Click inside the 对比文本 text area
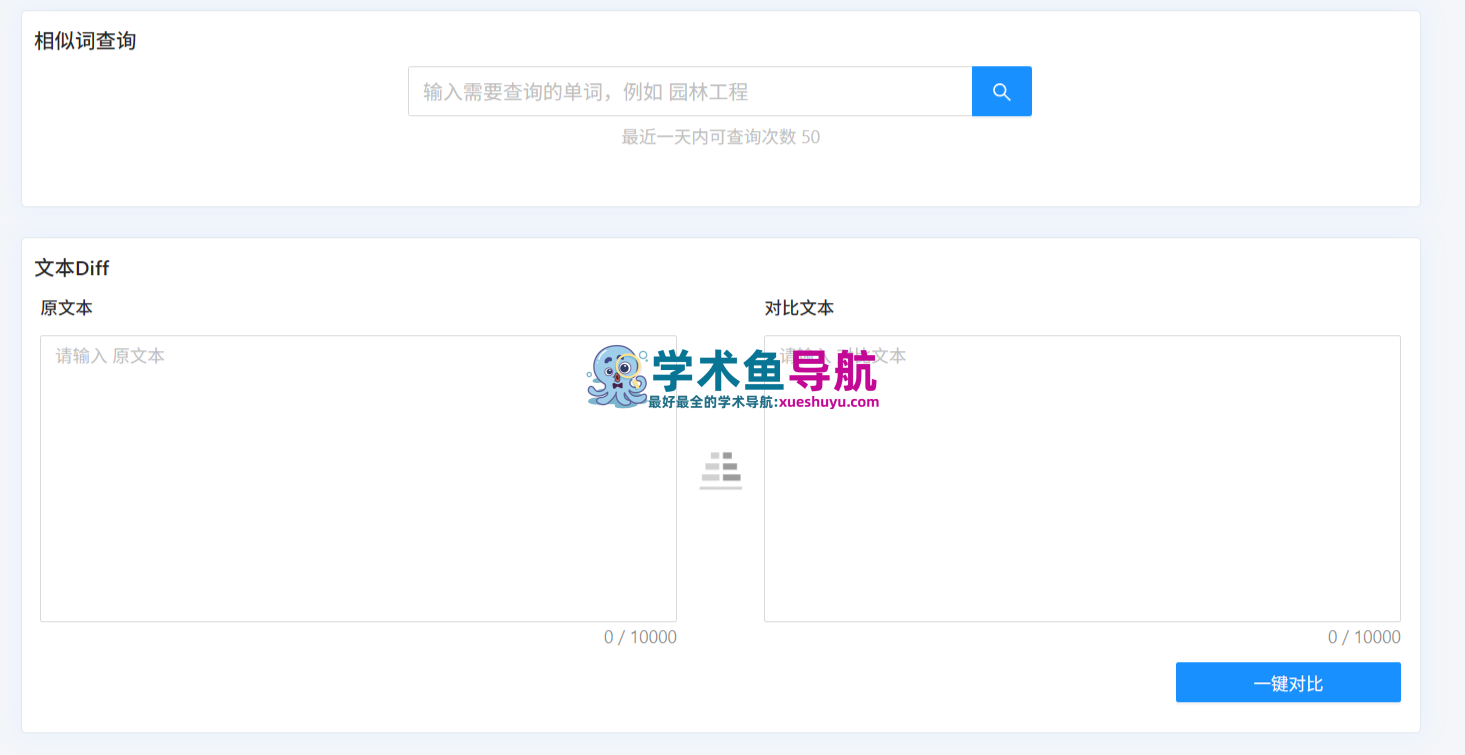This screenshot has height=755, width=1465. (1082, 500)
